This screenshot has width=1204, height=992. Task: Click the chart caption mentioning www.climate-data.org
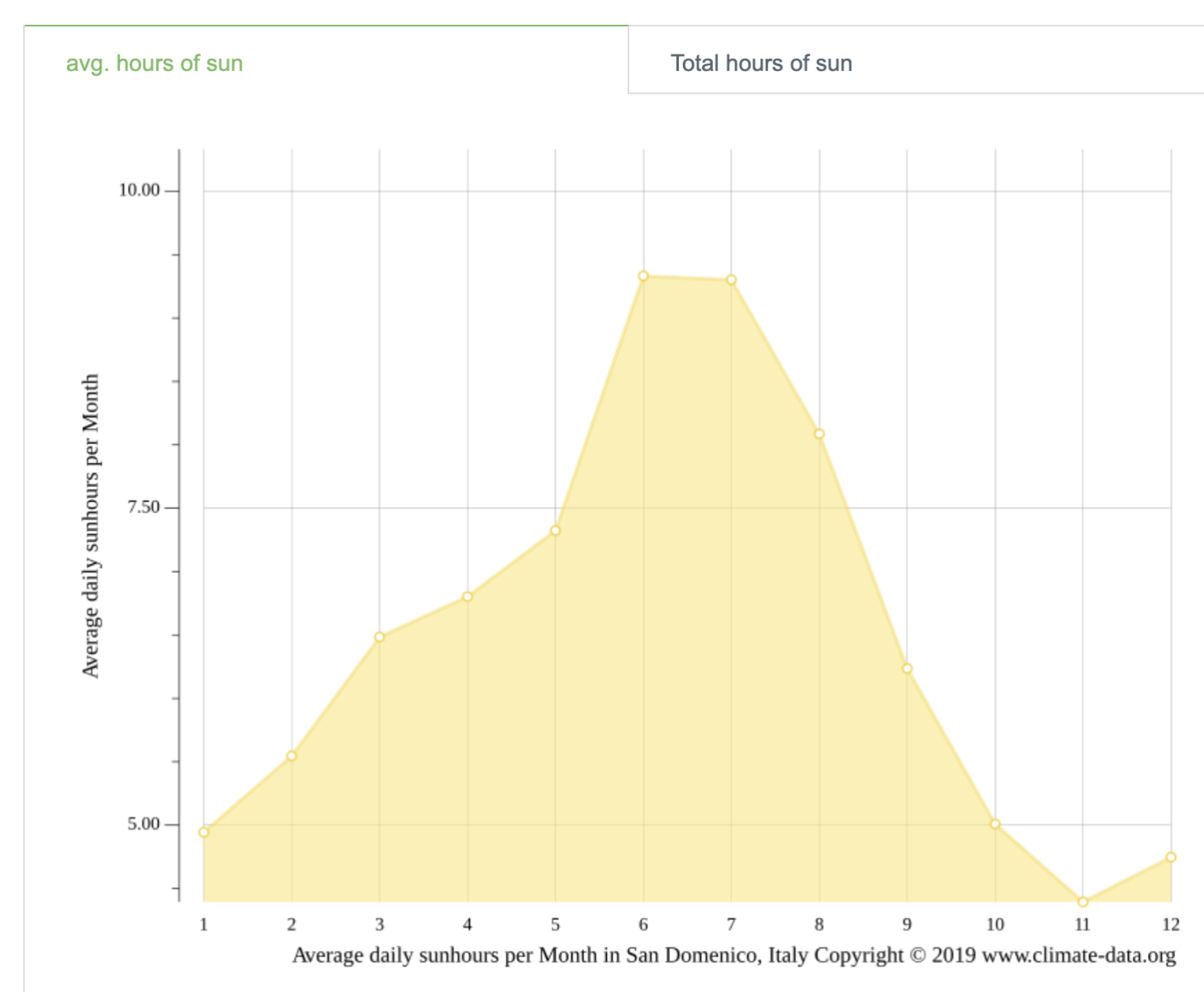click(733, 956)
